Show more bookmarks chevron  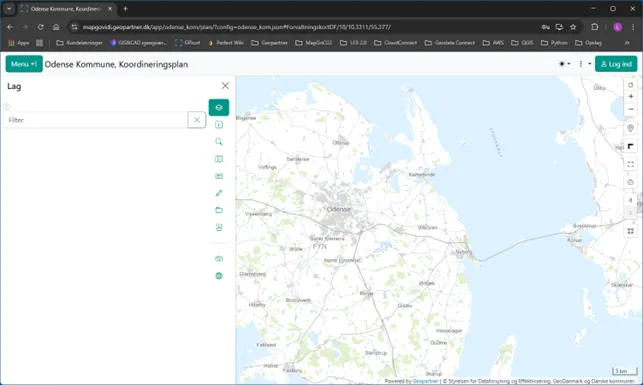pos(627,43)
